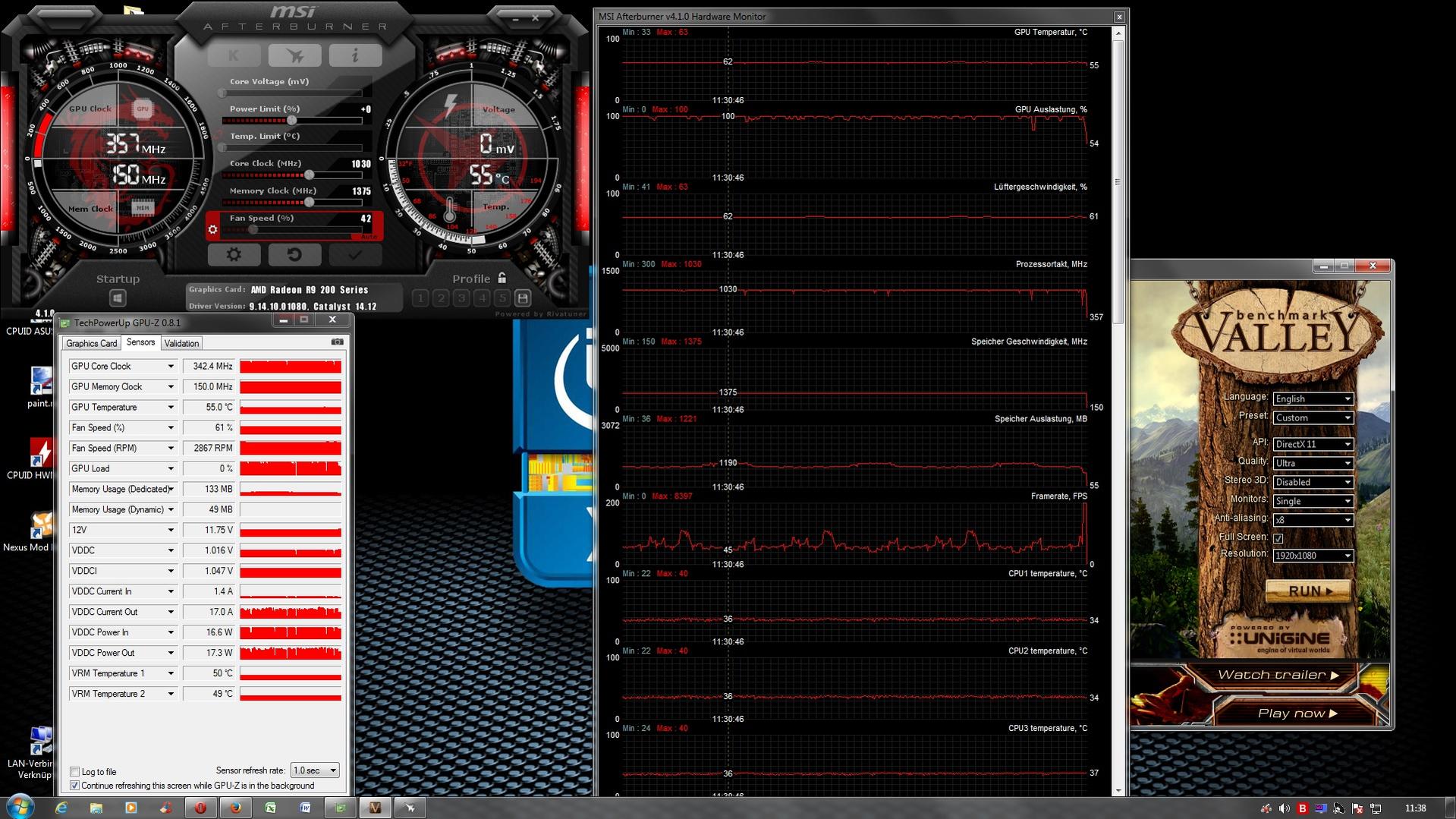Expand the GPU Core Clock sensor dropdown
The image size is (1456, 819).
click(171, 366)
